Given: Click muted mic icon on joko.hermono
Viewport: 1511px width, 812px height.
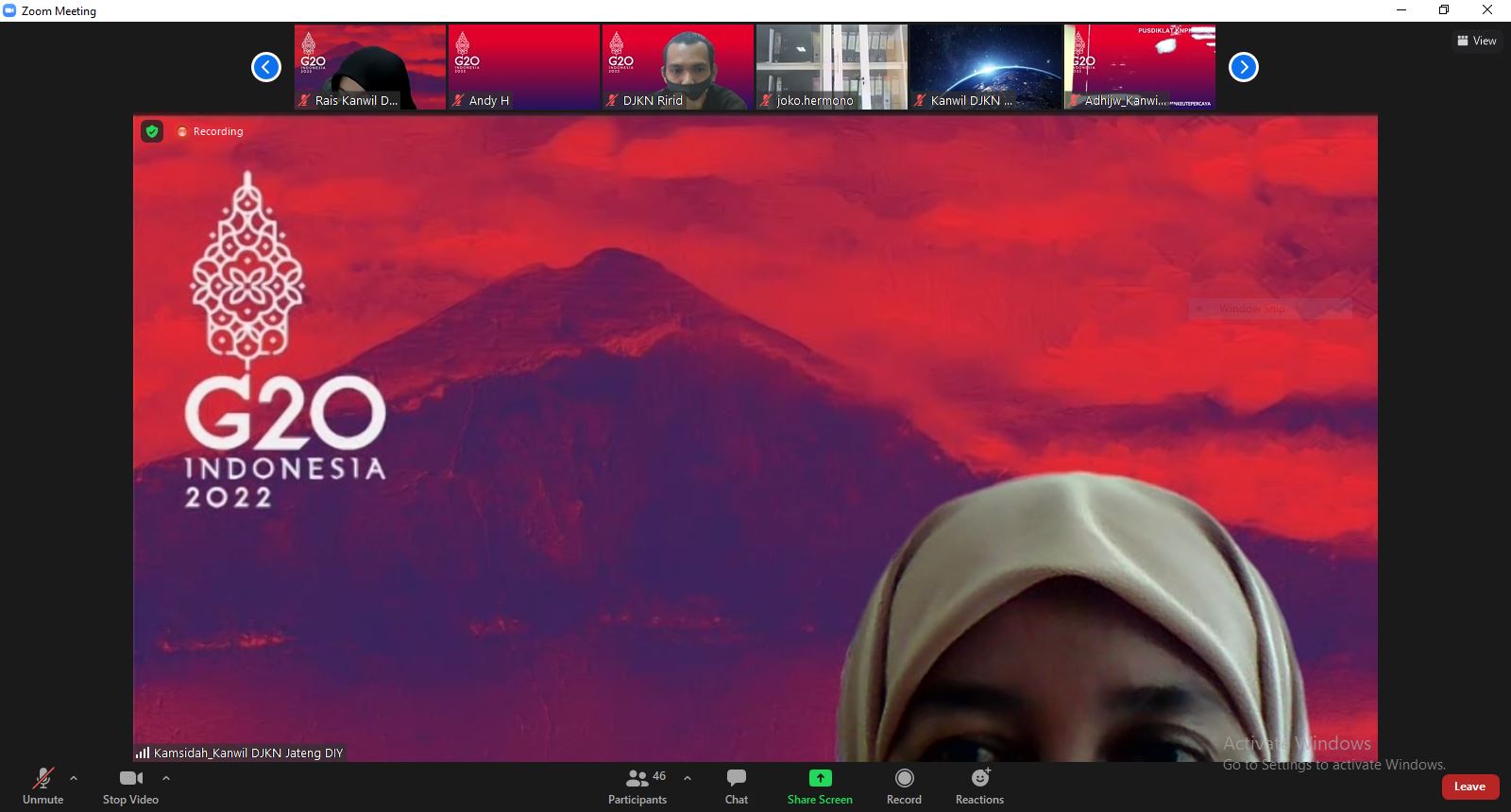Looking at the screenshot, I should point(766,100).
